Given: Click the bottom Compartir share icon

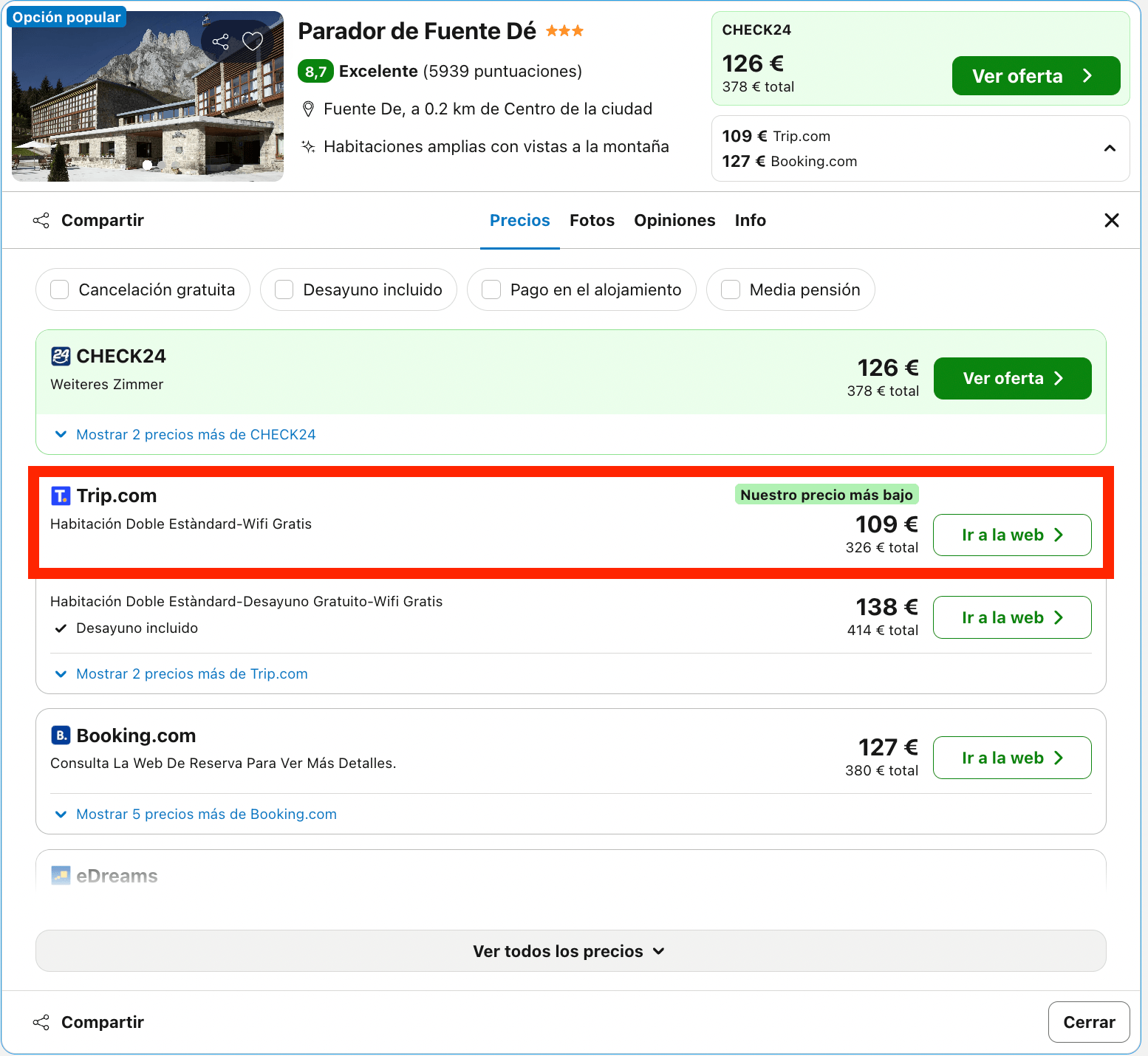Looking at the screenshot, I should click(41, 1022).
